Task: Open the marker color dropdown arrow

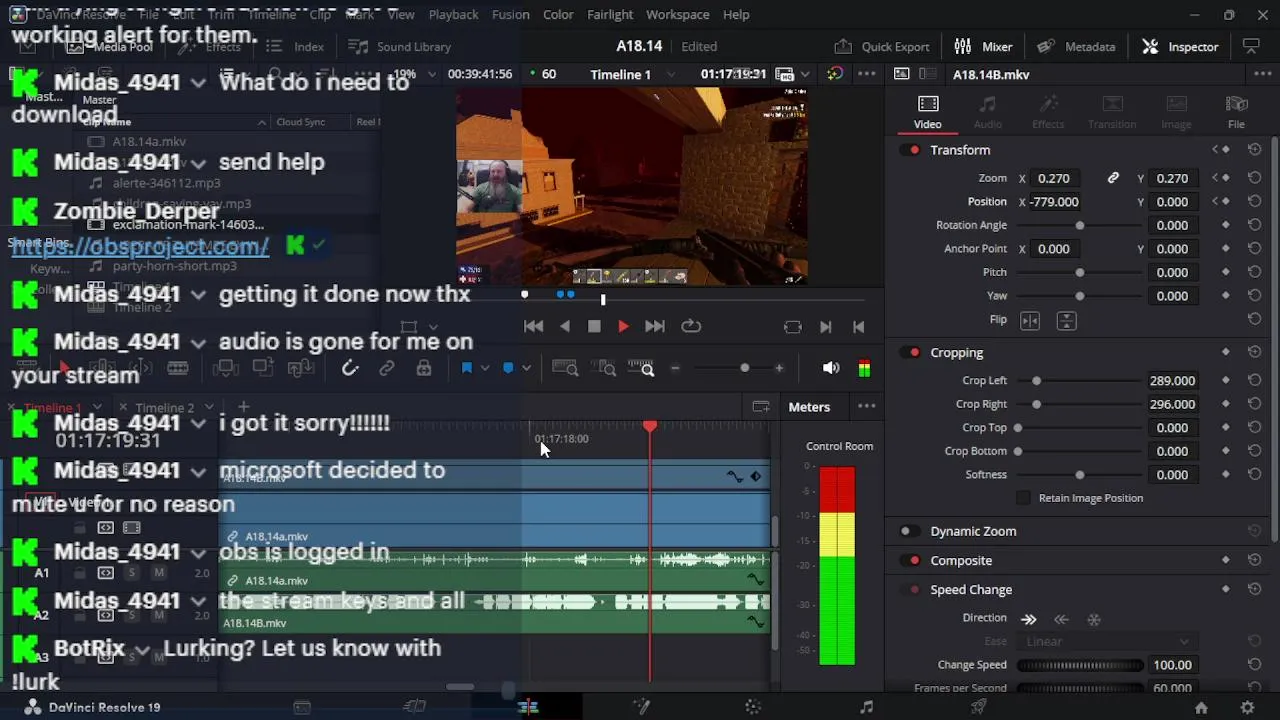Action: pyautogui.click(x=526, y=369)
